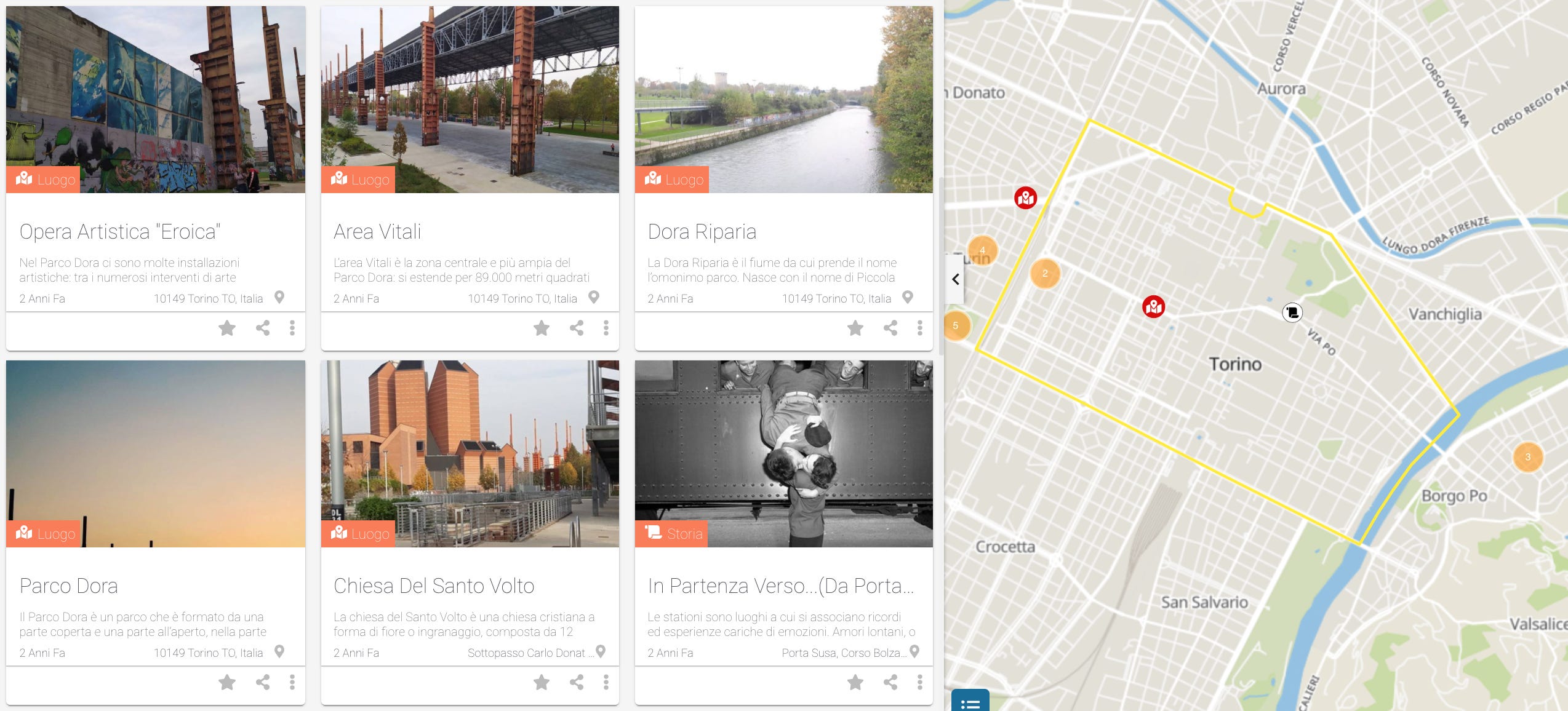Share the Chiesa Del Santo Volto card
This screenshot has height=711, width=1568.
coord(577,682)
